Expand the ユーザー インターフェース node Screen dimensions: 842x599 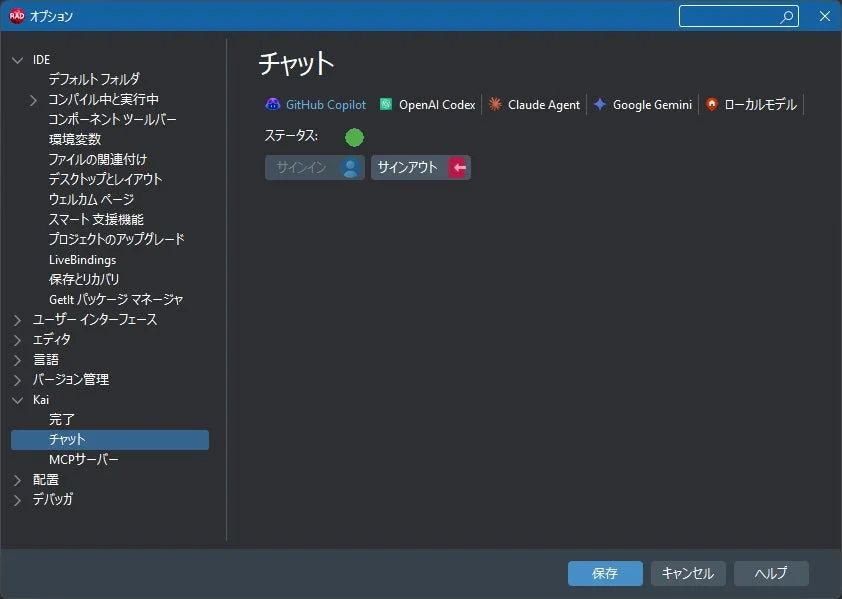(x=18, y=320)
